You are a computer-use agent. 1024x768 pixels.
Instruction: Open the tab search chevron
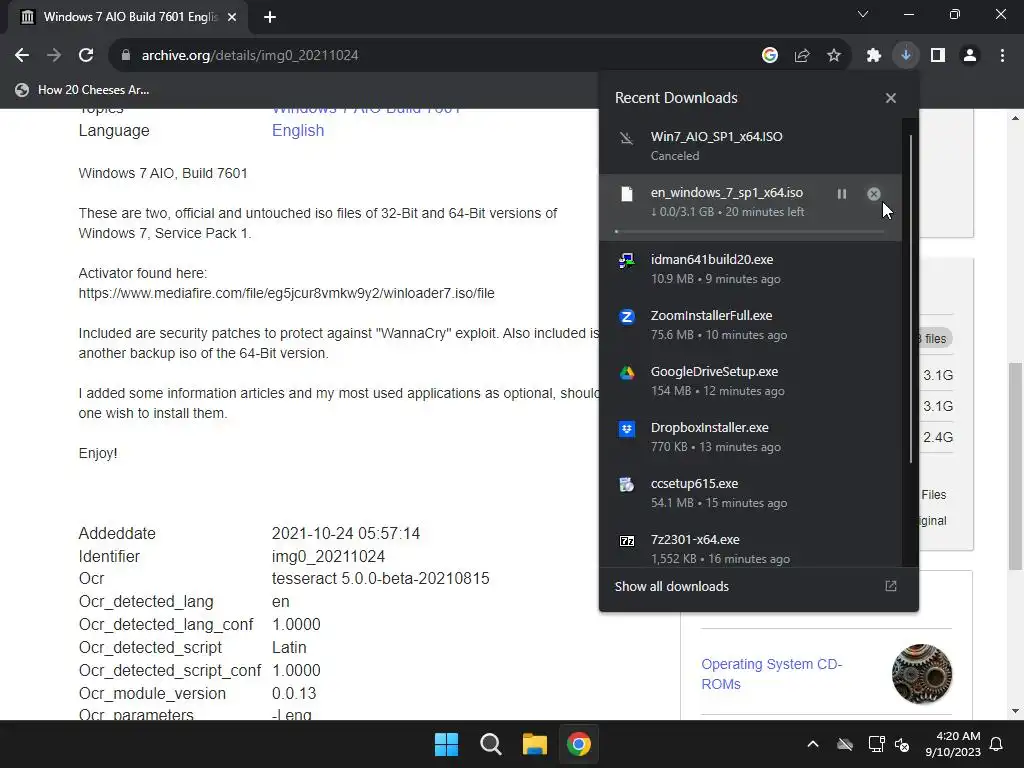(863, 14)
